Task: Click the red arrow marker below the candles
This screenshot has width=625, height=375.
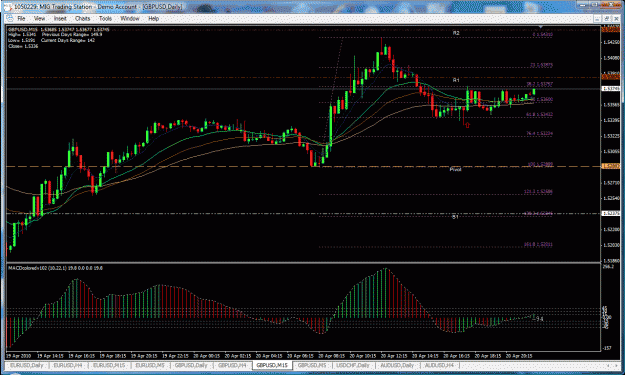Action: (467, 125)
